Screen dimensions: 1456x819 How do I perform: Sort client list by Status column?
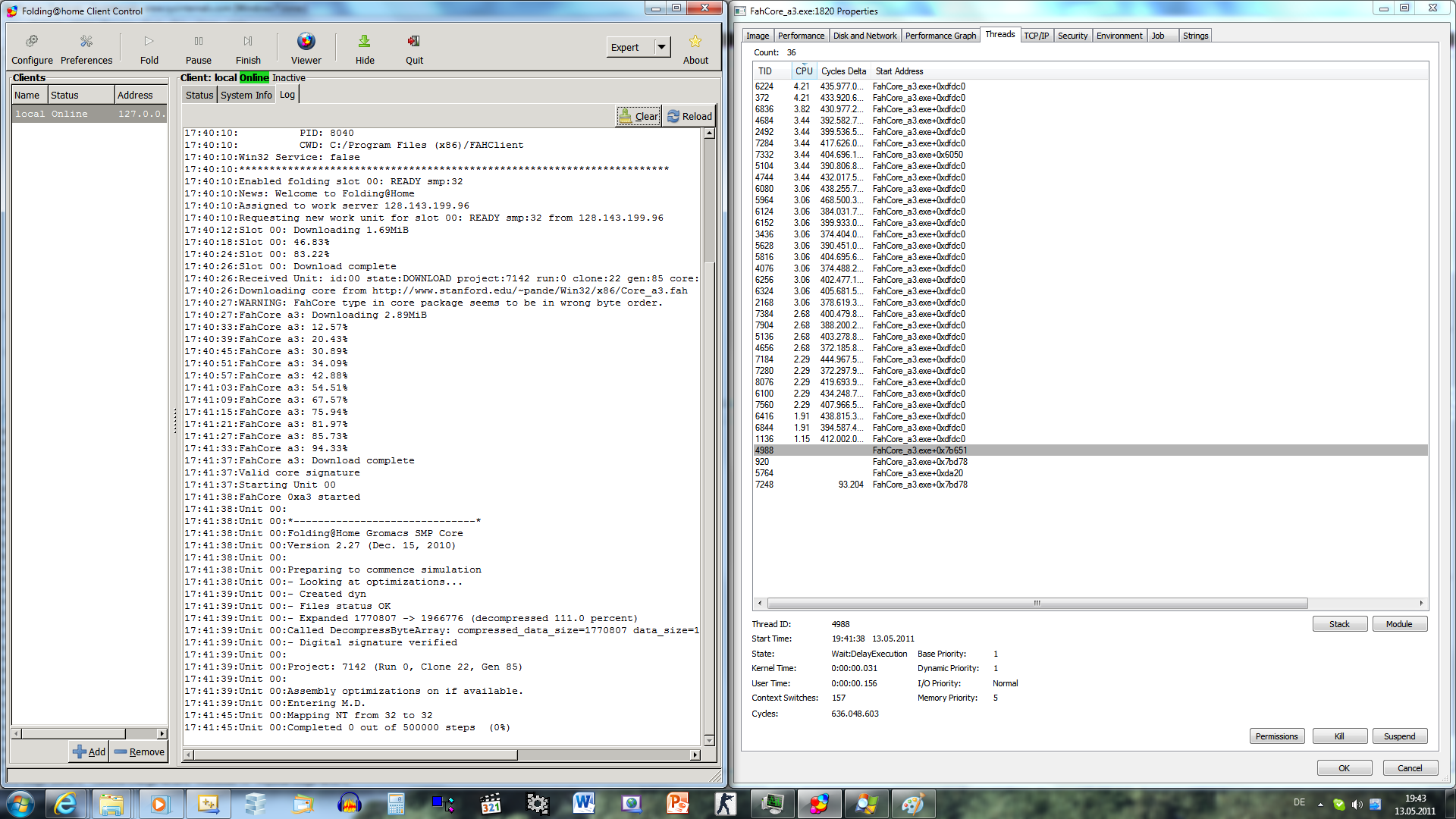pyautogui.click(x=80, y=96)
